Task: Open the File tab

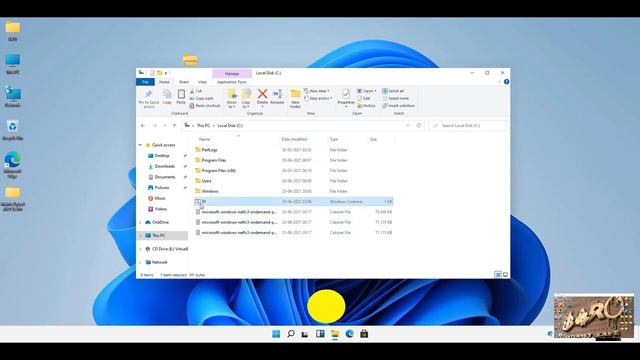Action: (145, 82)
